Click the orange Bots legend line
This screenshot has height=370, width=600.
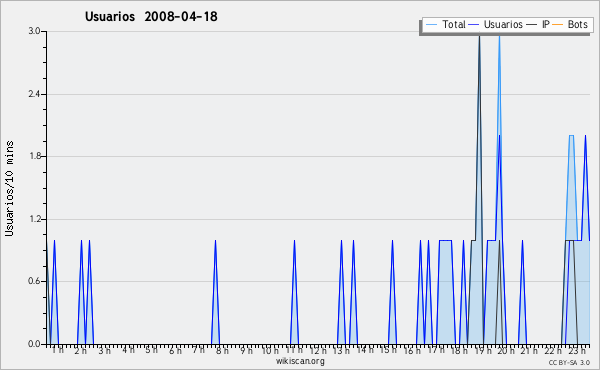[x=558, y=25]
